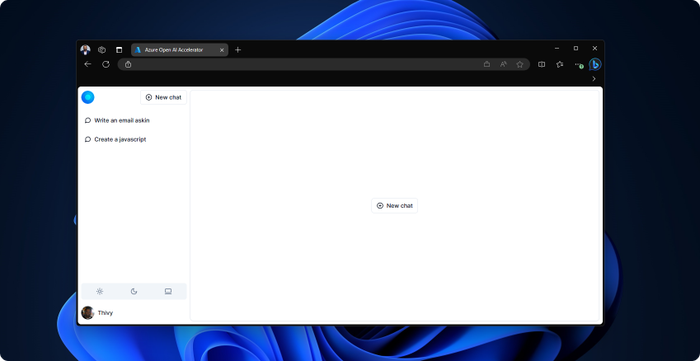Open Read aloud icon in address bar
700x361 pixels.
pos(503,64)
